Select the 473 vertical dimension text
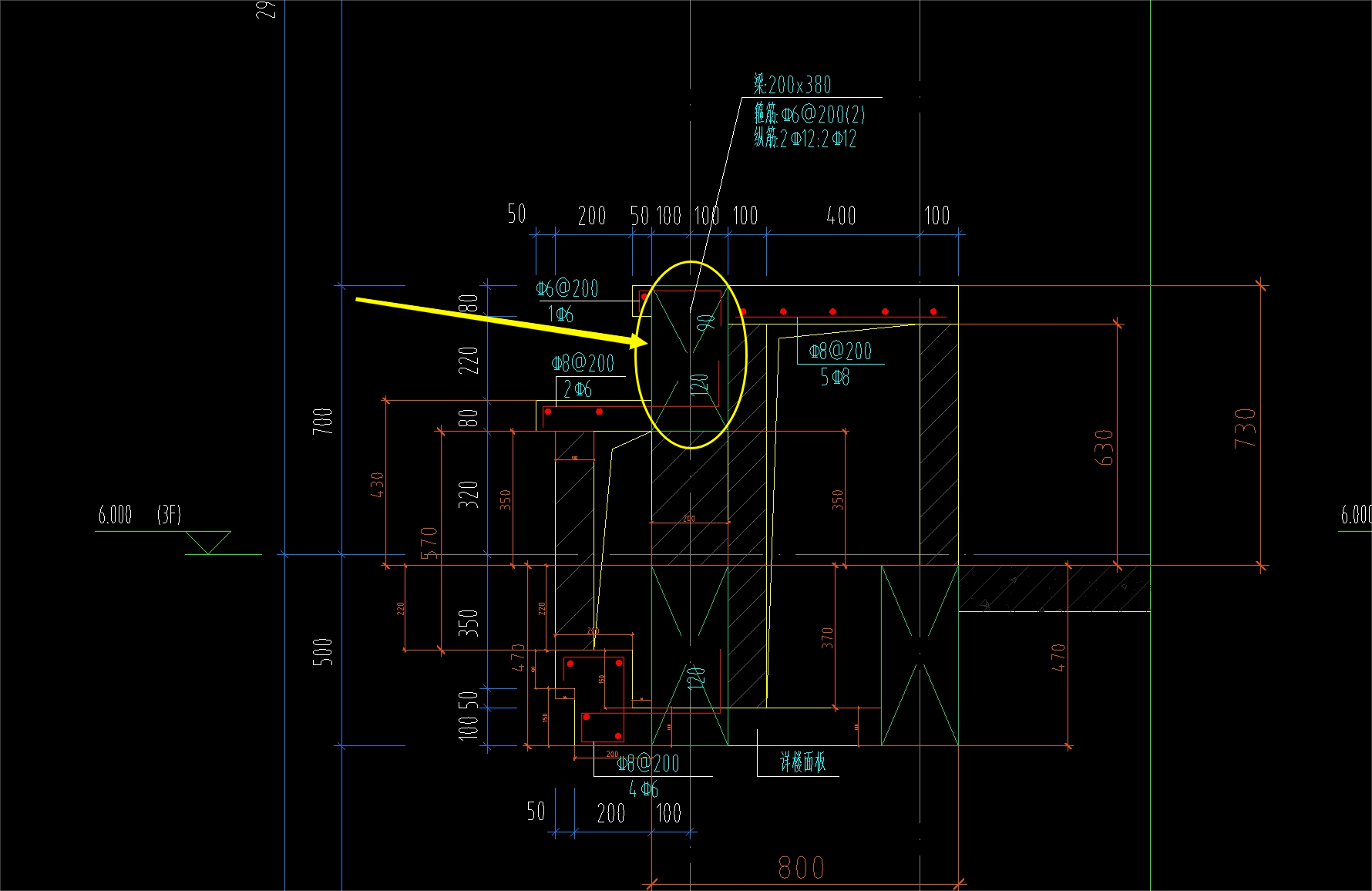 518,657
